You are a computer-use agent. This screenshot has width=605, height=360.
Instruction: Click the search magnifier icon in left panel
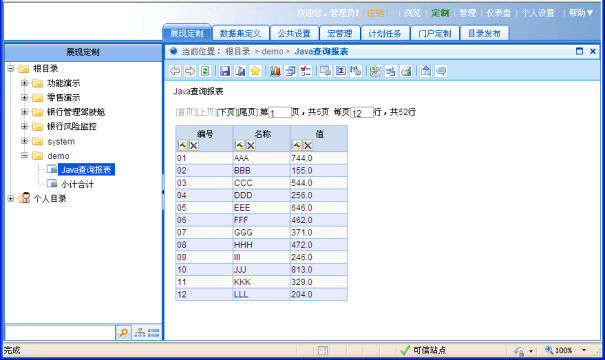point(123,333)
